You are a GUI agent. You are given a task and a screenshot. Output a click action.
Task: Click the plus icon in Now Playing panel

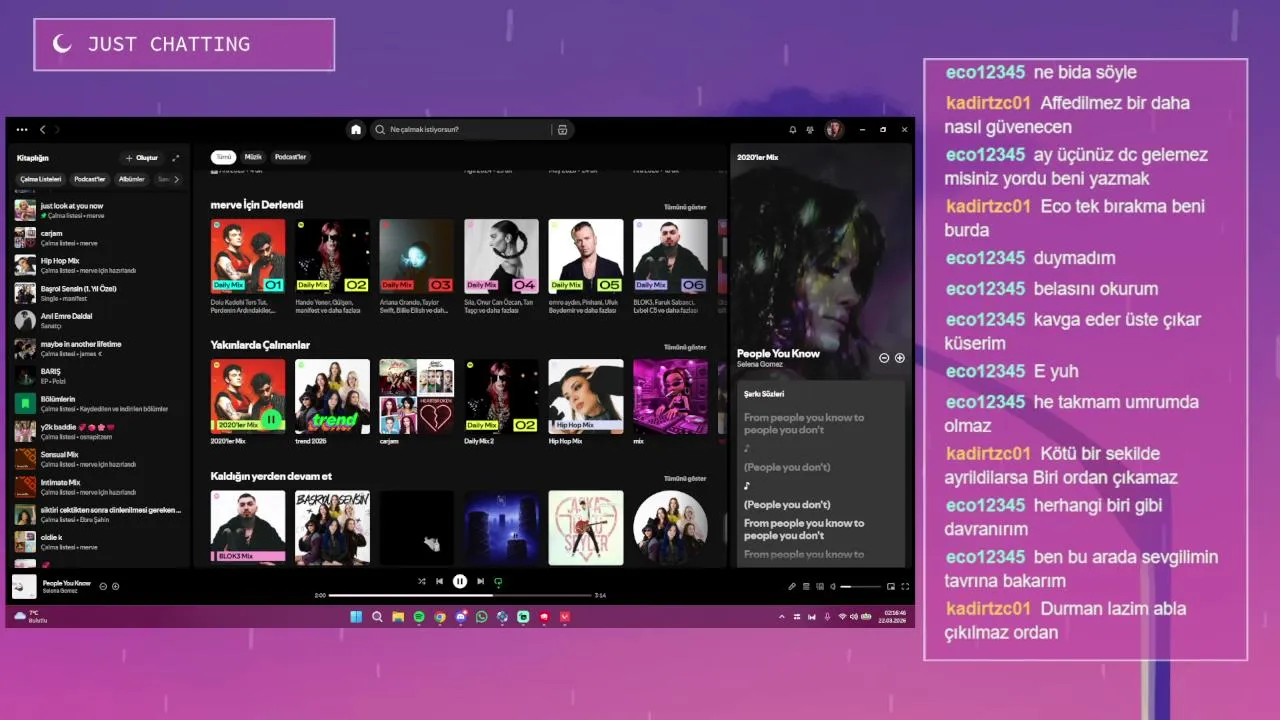899,358
